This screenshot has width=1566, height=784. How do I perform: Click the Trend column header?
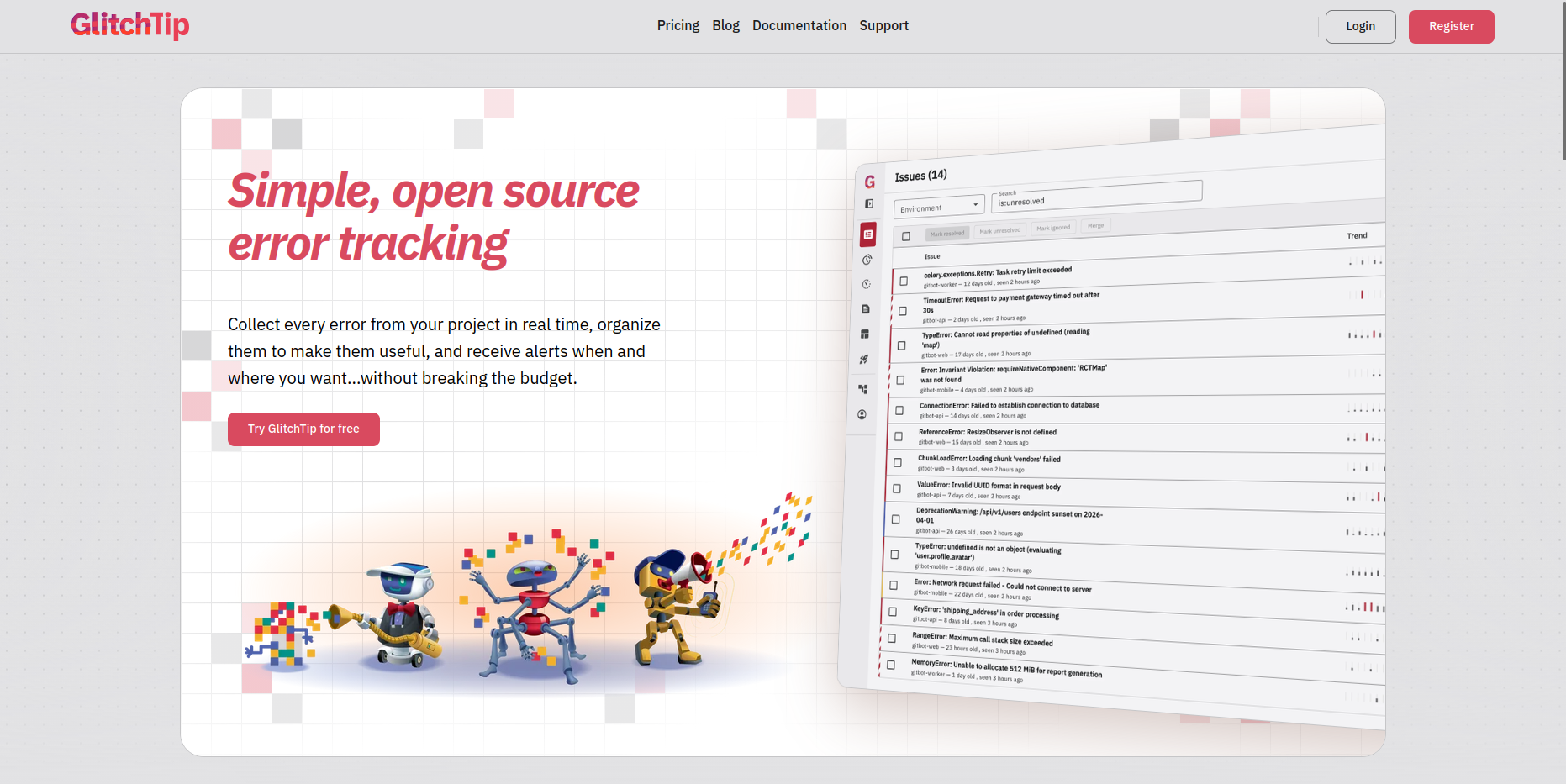tap(1357, 236)
